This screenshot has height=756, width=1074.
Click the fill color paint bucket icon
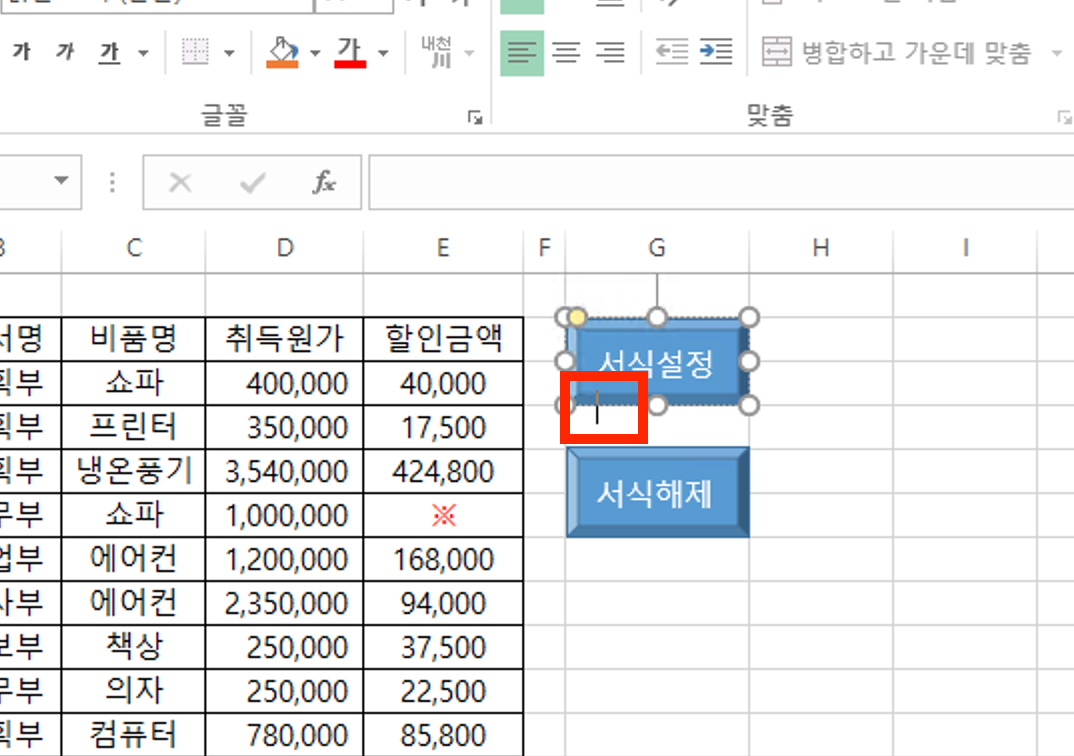click(x=283, y=51)
